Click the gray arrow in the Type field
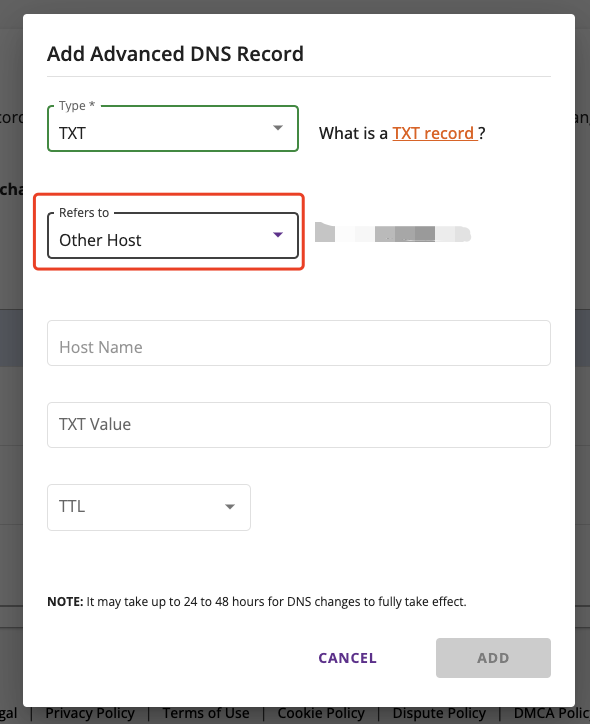The image size is (590, 724). [x=277, y=128]
